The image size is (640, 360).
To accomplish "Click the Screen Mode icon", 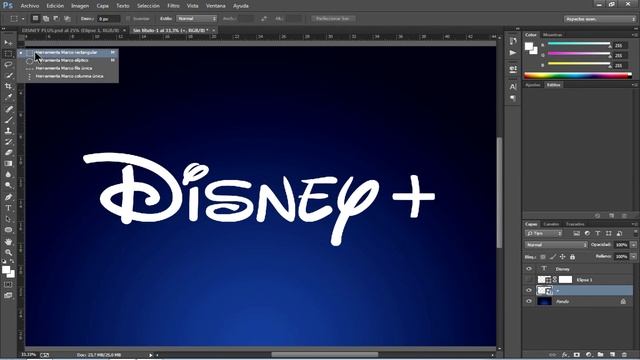I will [8, 295].
